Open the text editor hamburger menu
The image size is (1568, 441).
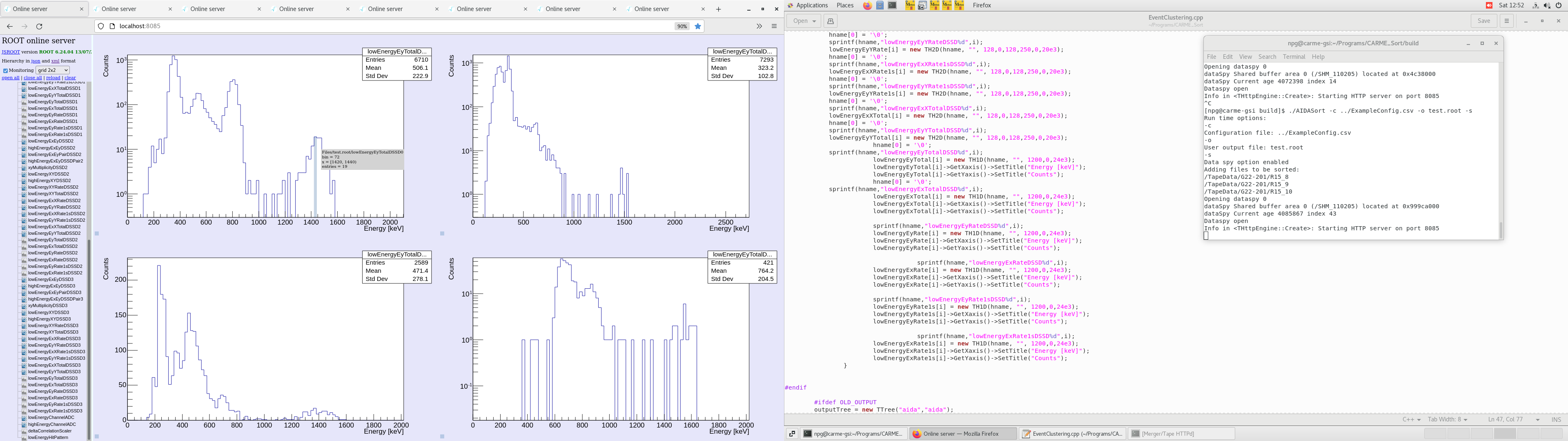1506,21
